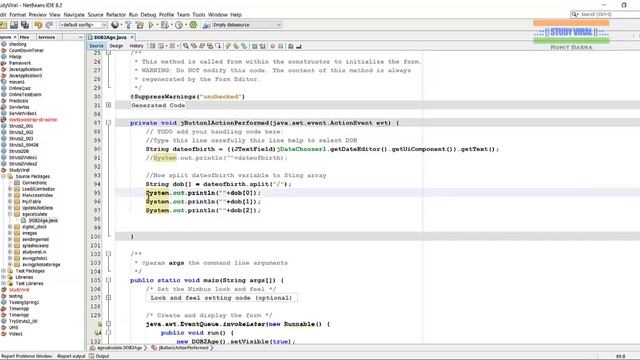Click the round green toolbar icon

coord(193,25)
